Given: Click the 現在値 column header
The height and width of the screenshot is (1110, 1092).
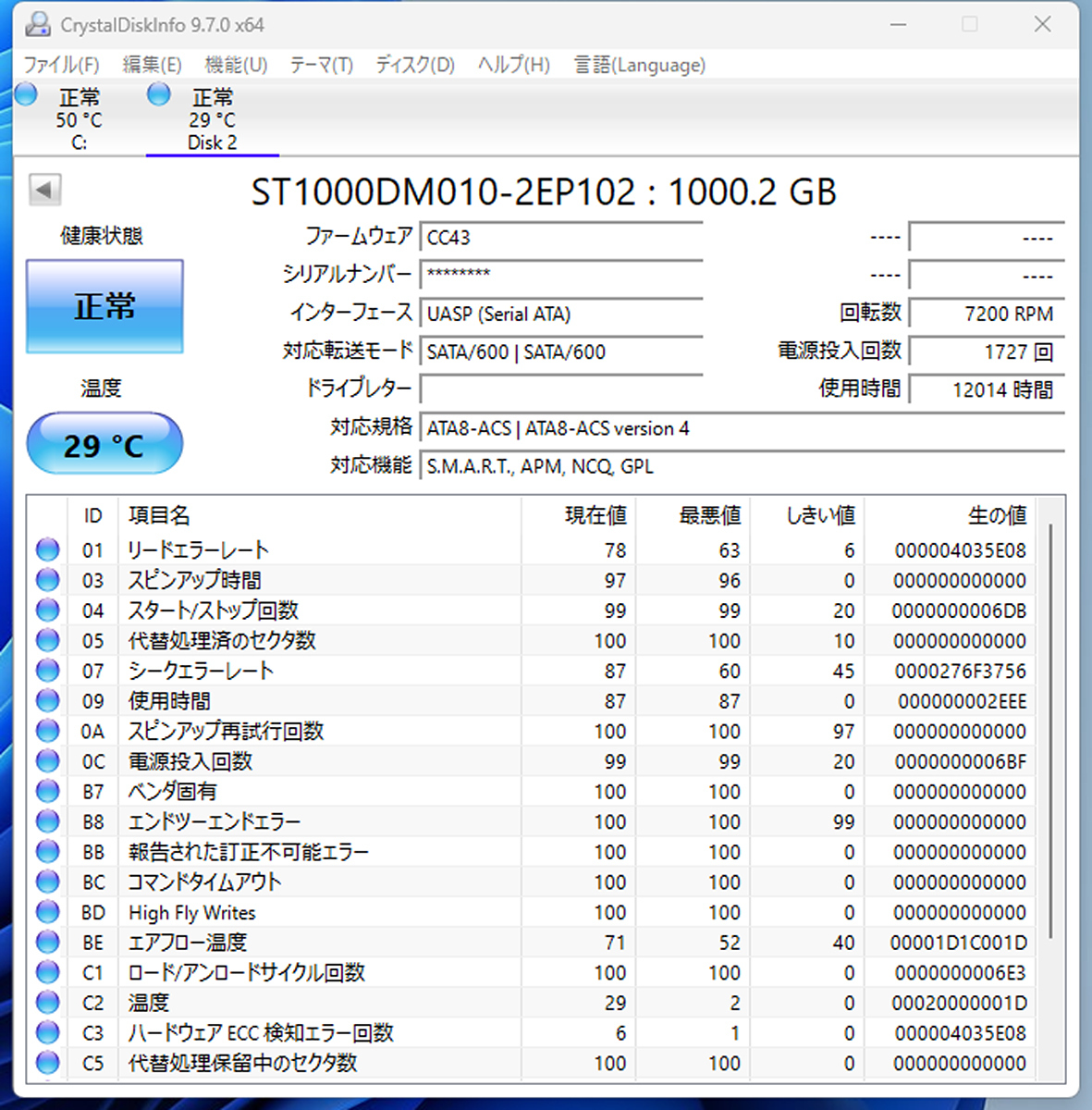Looking at the screenshot, I should point(578,515).
